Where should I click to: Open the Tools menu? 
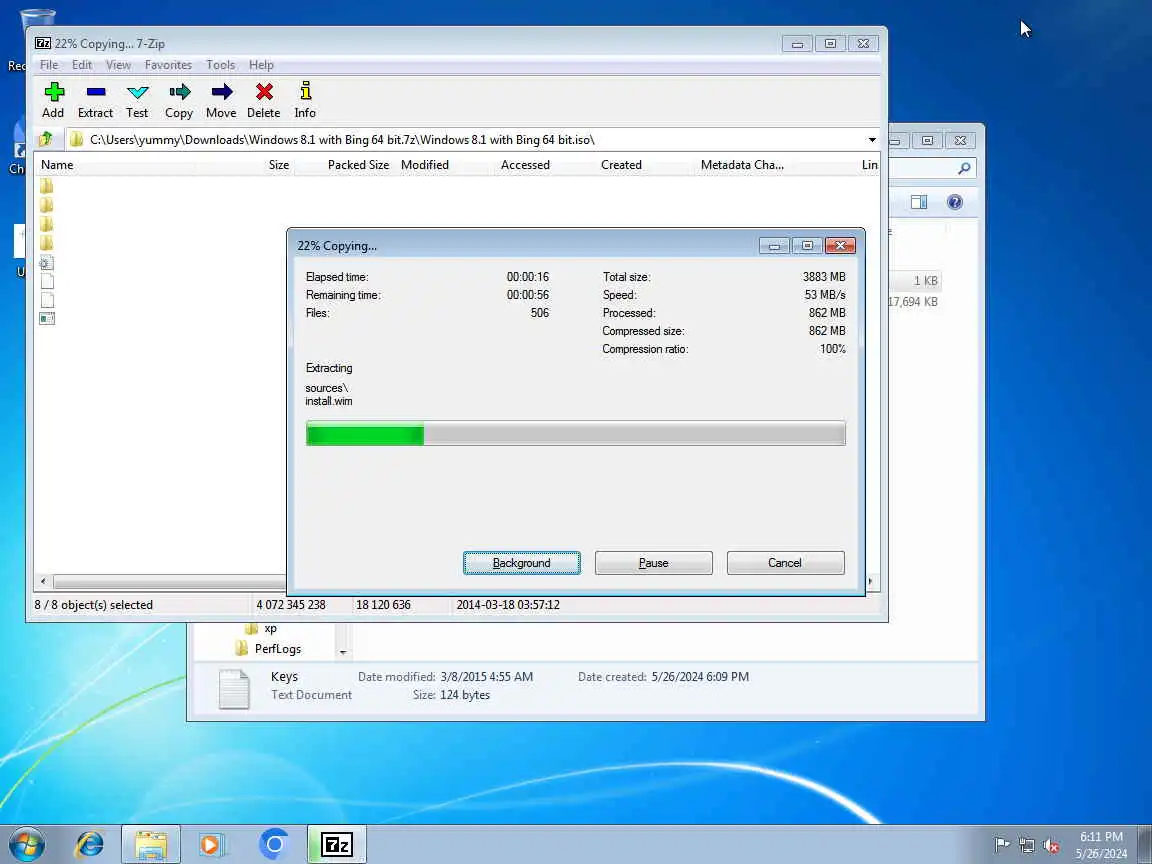(x=220, y=65)
